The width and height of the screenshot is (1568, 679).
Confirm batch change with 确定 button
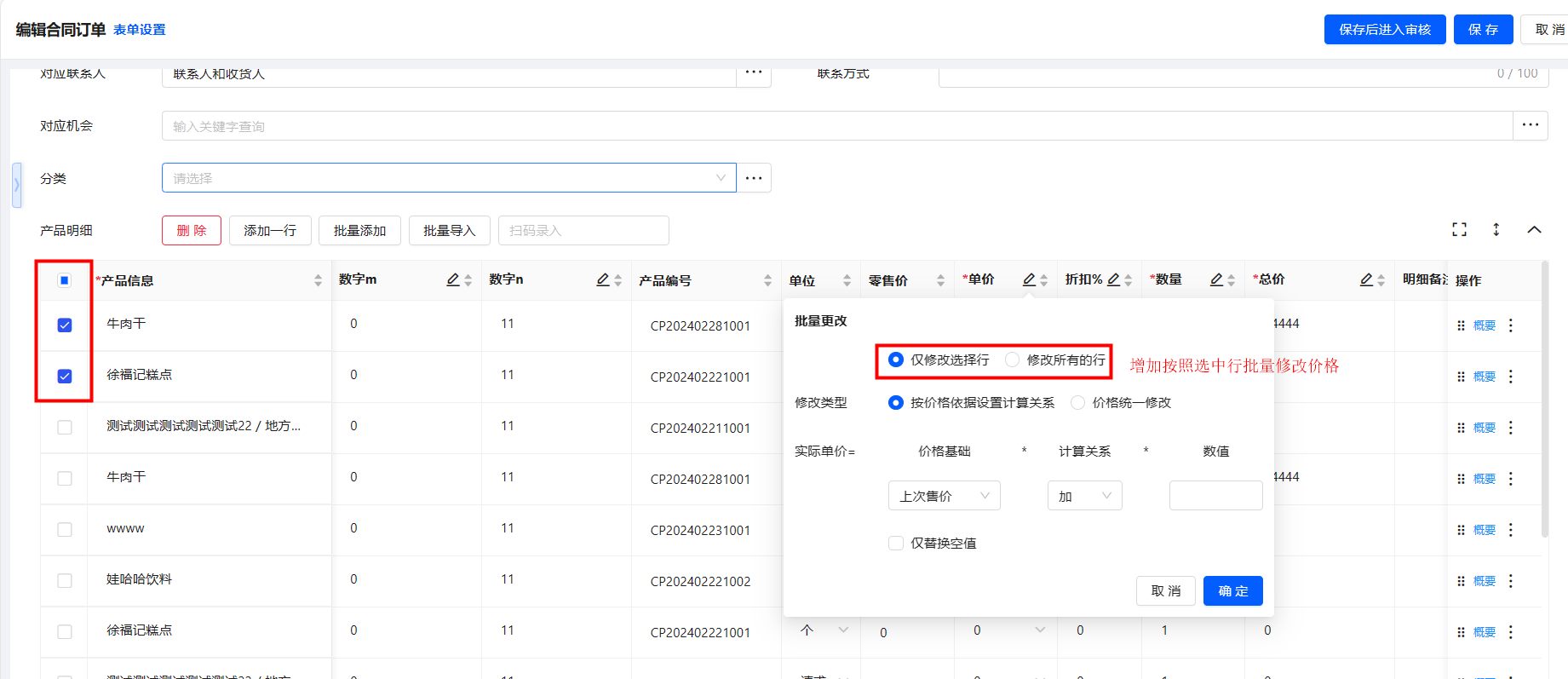1232,590
